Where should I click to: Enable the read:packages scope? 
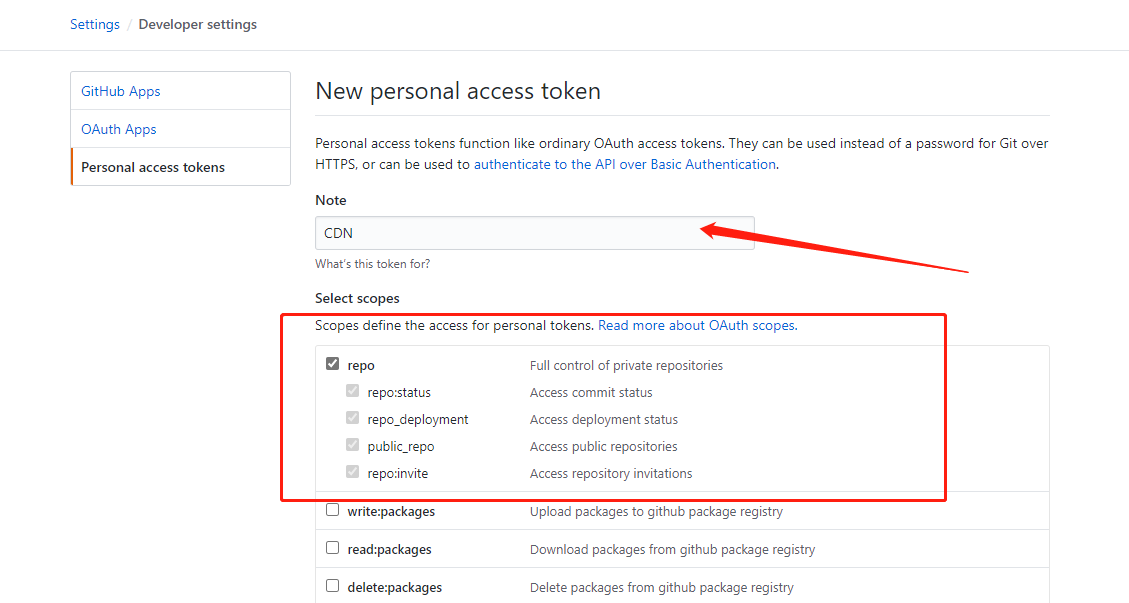tap(332, 548)
